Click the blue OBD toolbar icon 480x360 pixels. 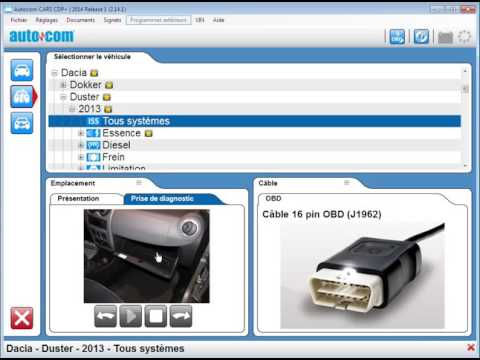tap(397, 37)
